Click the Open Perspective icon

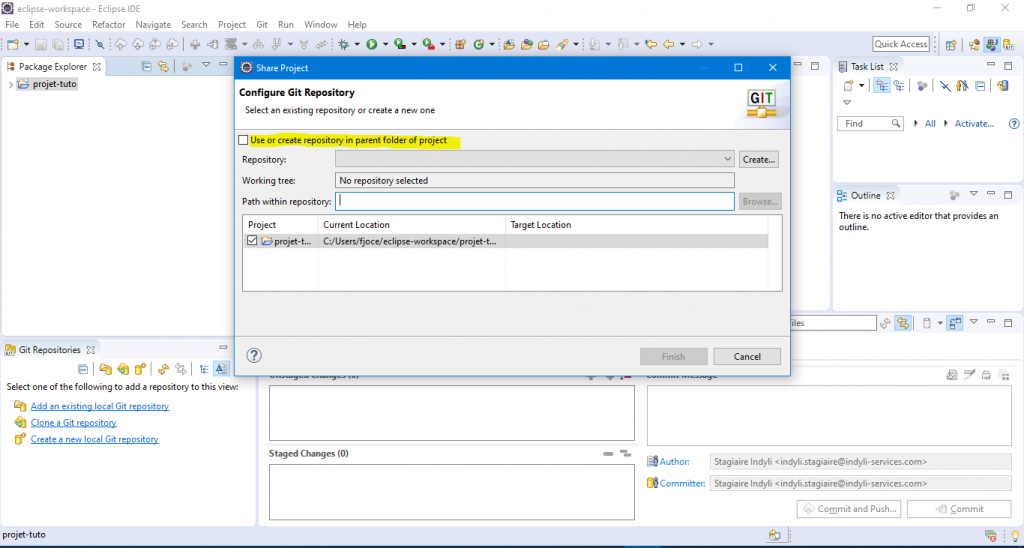(952, 44)
